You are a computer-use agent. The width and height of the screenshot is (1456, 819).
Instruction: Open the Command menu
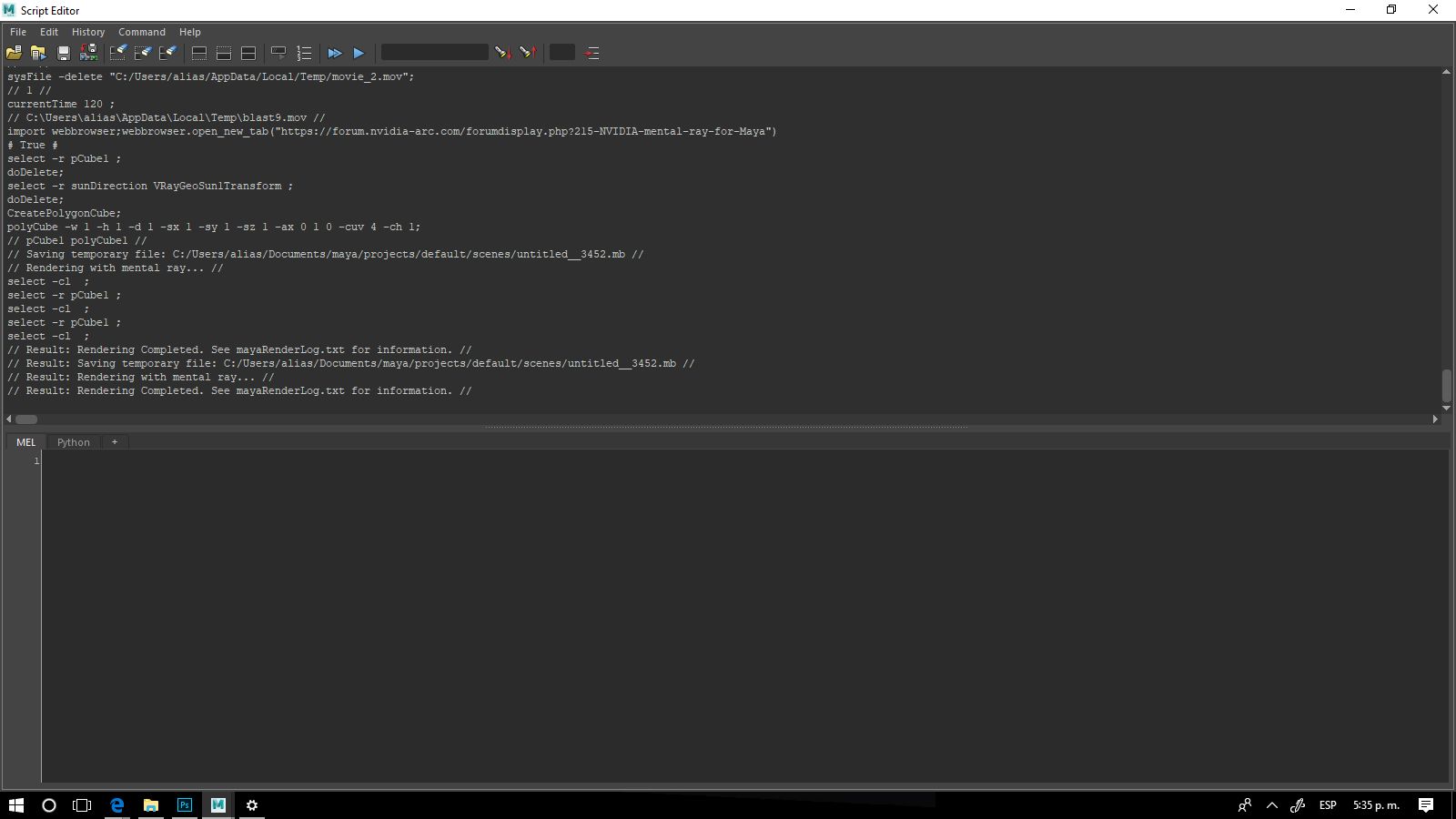[x=142, y=32]
